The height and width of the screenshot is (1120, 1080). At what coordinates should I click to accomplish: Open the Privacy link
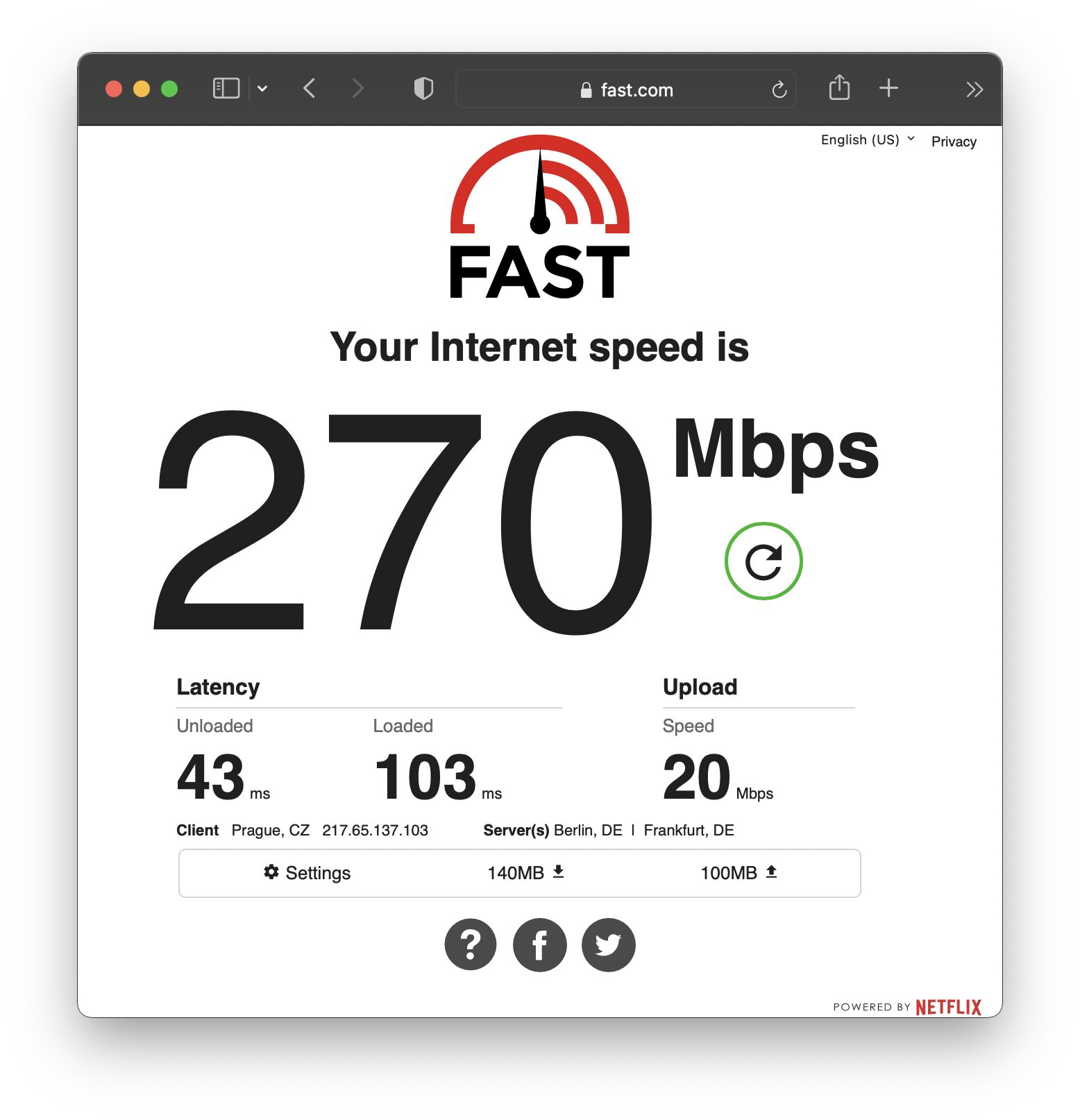(954, 142)
